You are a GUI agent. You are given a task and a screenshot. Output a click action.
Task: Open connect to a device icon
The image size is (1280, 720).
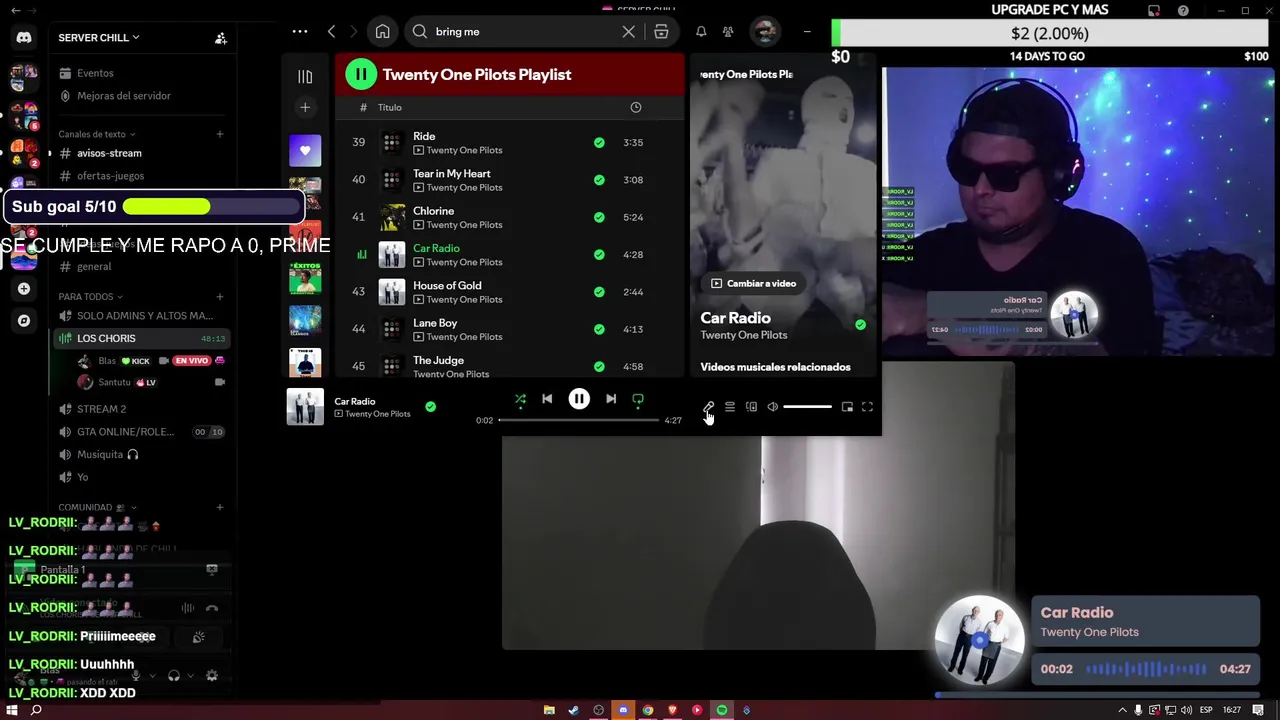tap(751, 407)
